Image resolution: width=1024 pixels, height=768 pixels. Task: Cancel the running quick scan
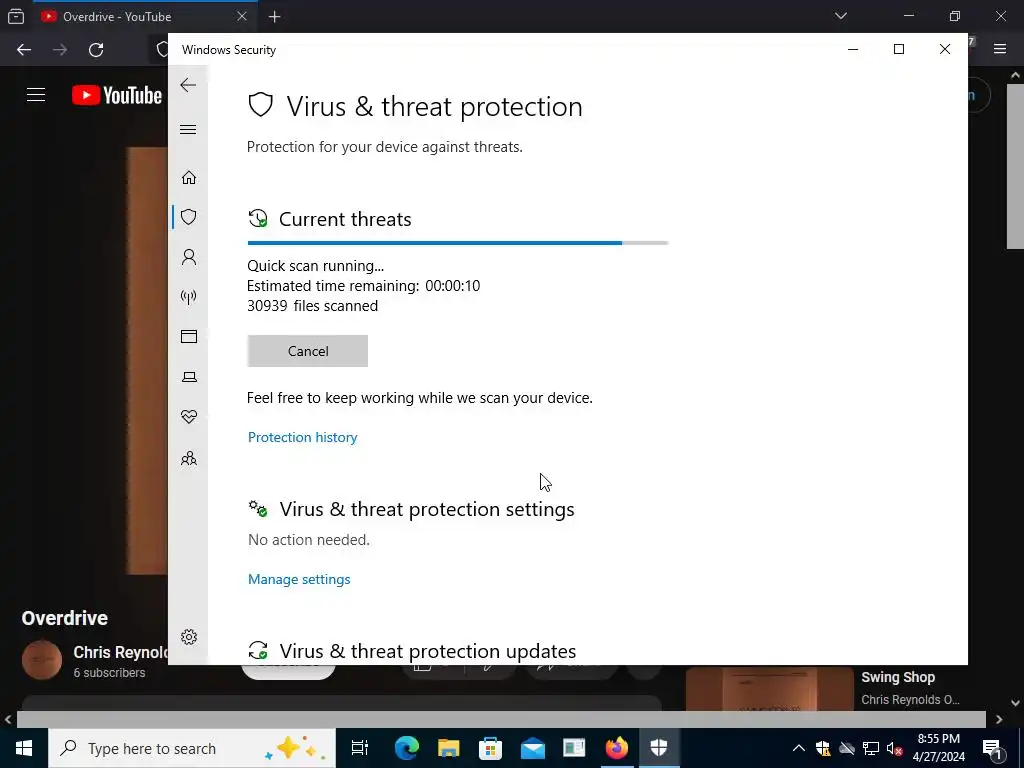pyautogui.click(x=308, y=351)
